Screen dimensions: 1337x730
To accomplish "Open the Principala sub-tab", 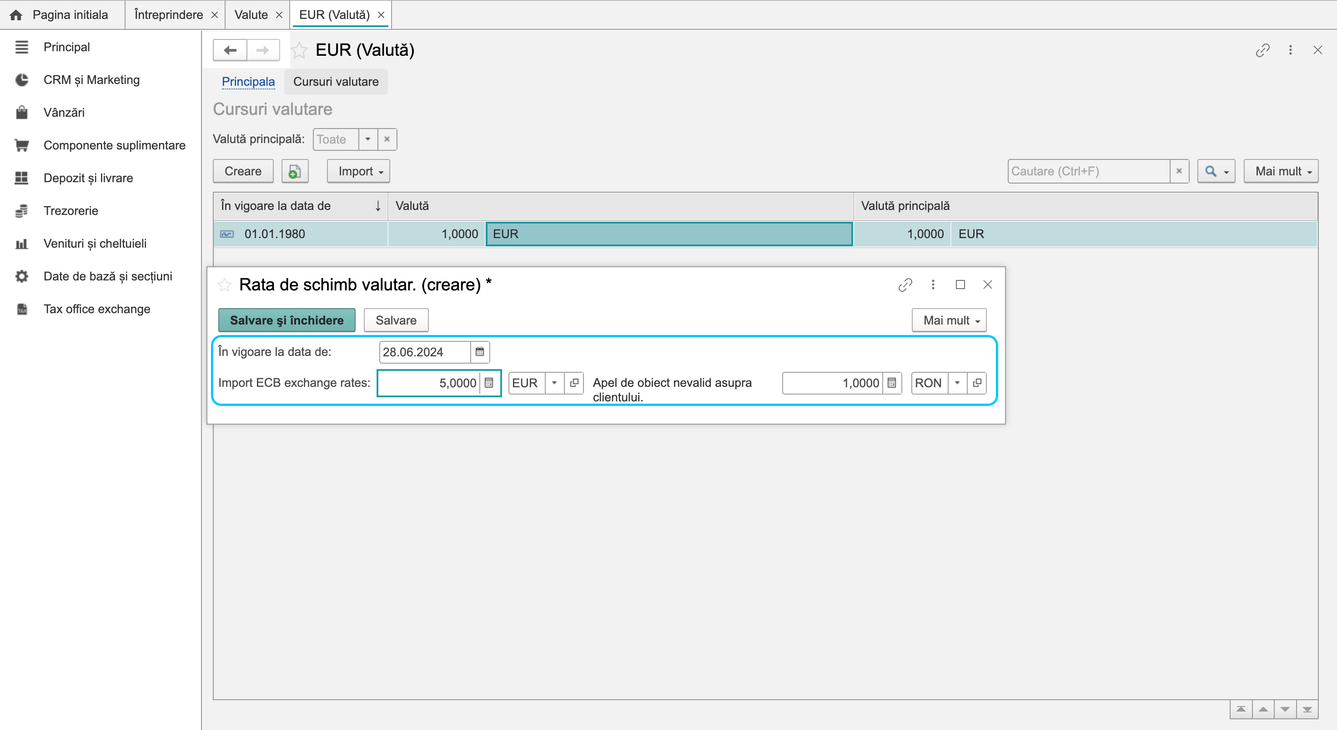I will tap(248, 82).
